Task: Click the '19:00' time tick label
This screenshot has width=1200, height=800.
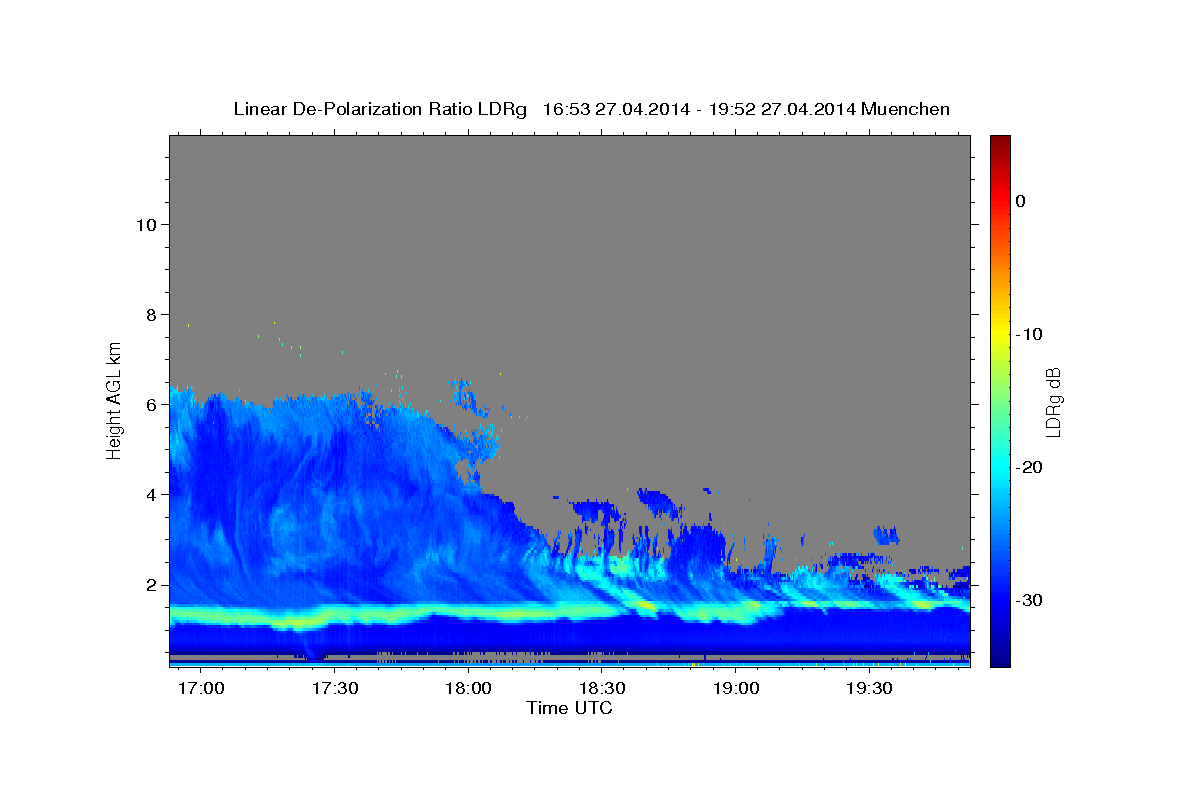Action: click(x=735, y=689)
